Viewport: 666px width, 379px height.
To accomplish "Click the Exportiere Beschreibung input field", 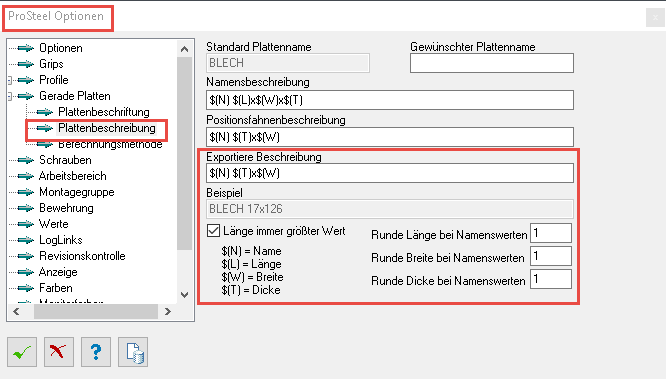I will coord(390,173).
